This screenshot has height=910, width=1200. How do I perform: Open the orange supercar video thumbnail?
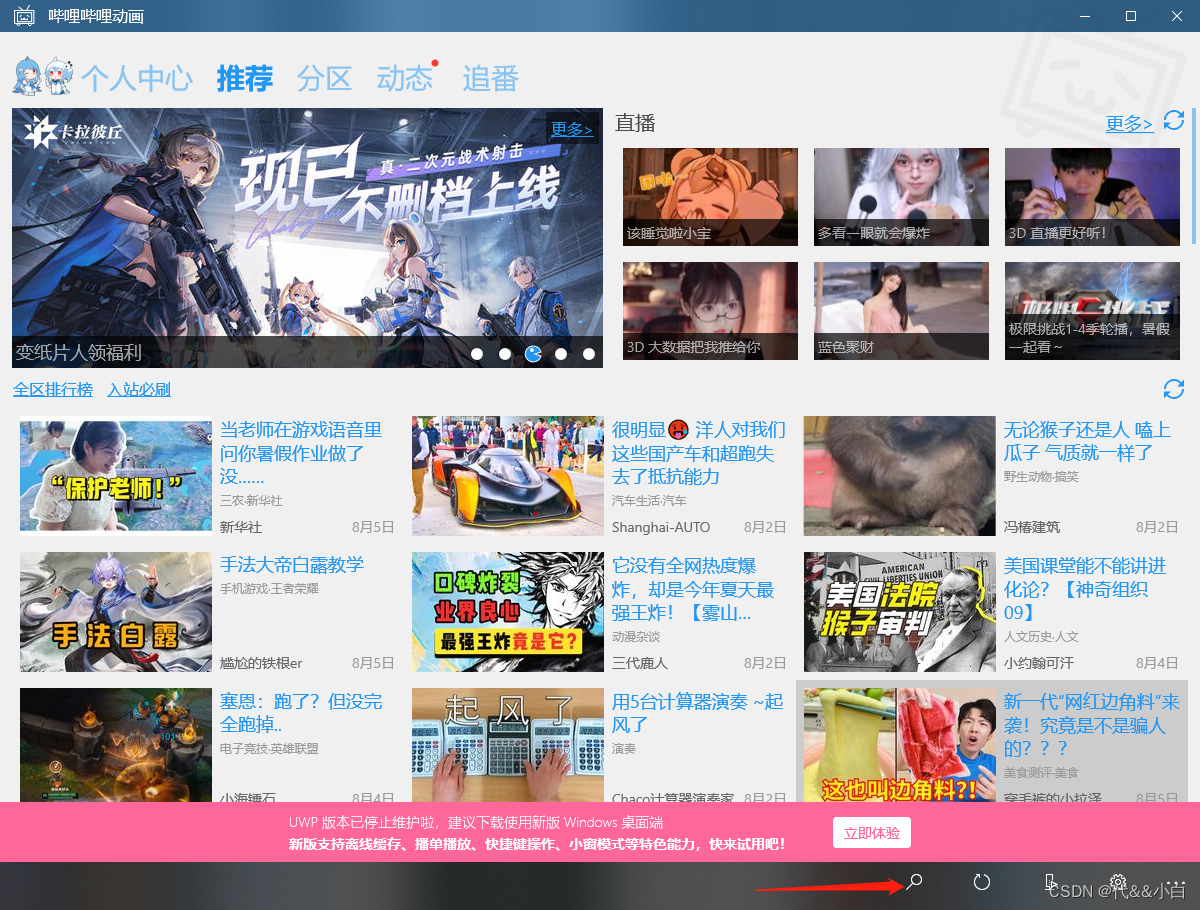508,476
